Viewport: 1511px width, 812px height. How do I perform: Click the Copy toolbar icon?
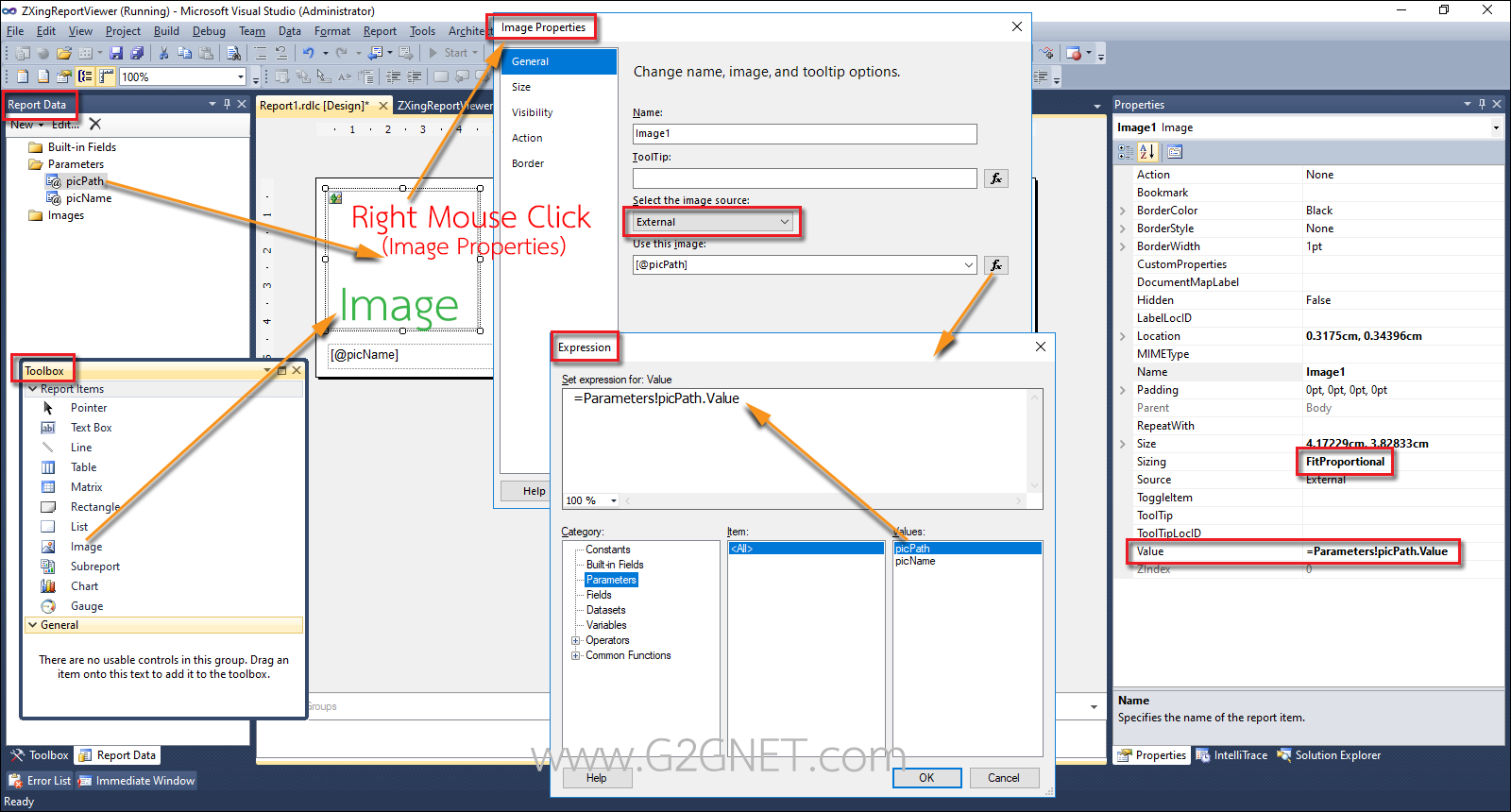point(185,53)
